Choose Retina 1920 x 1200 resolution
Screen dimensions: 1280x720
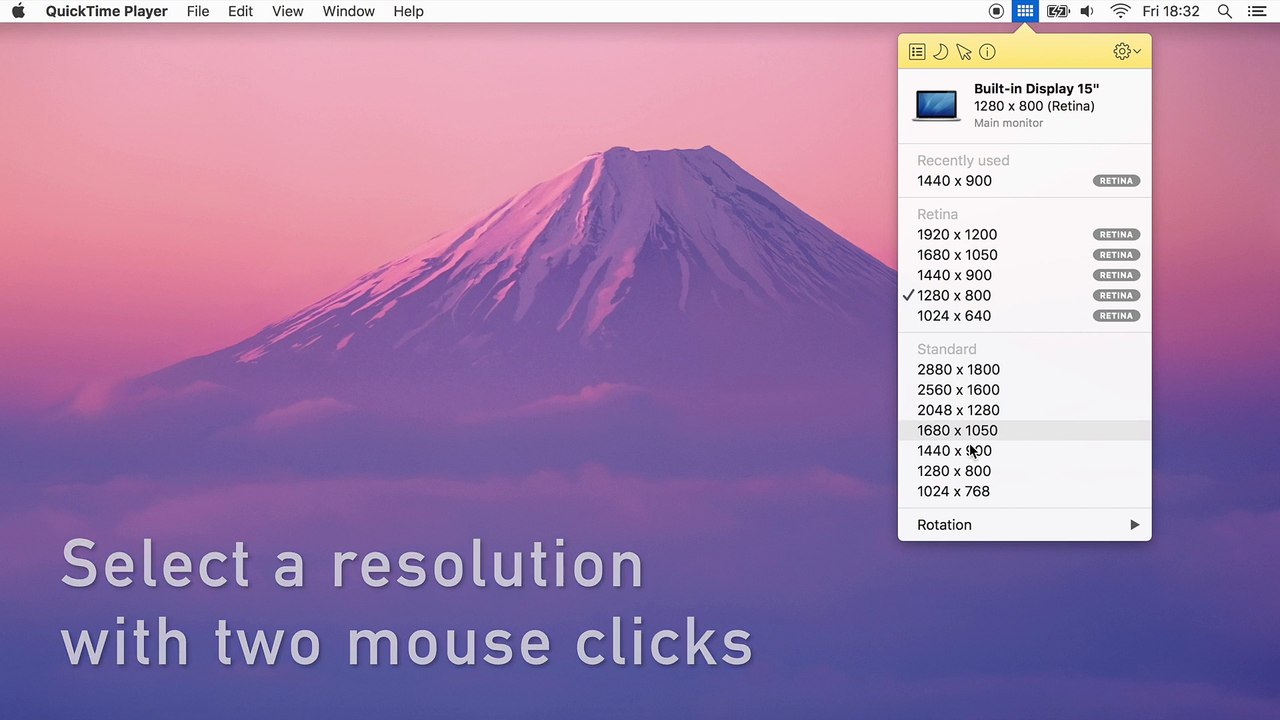[1025, 235]
